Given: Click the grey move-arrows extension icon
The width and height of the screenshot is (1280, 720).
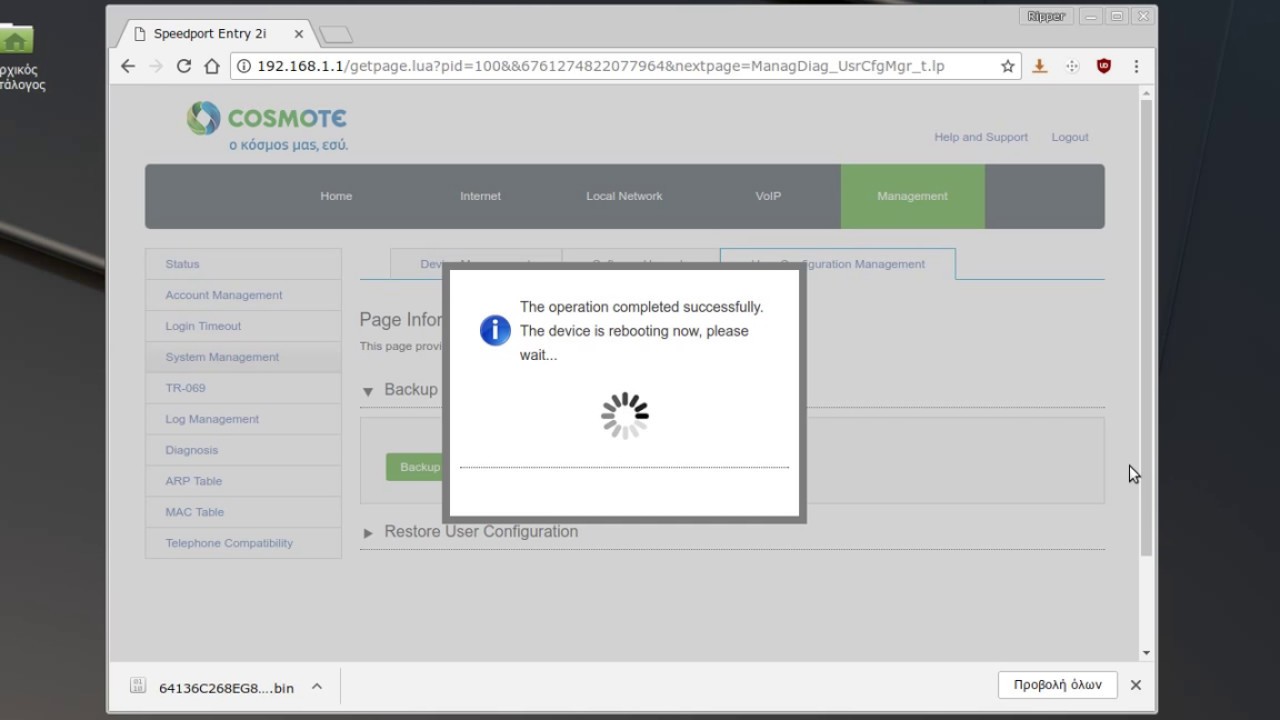Looking at the screenshot, I should (1072, 66).
